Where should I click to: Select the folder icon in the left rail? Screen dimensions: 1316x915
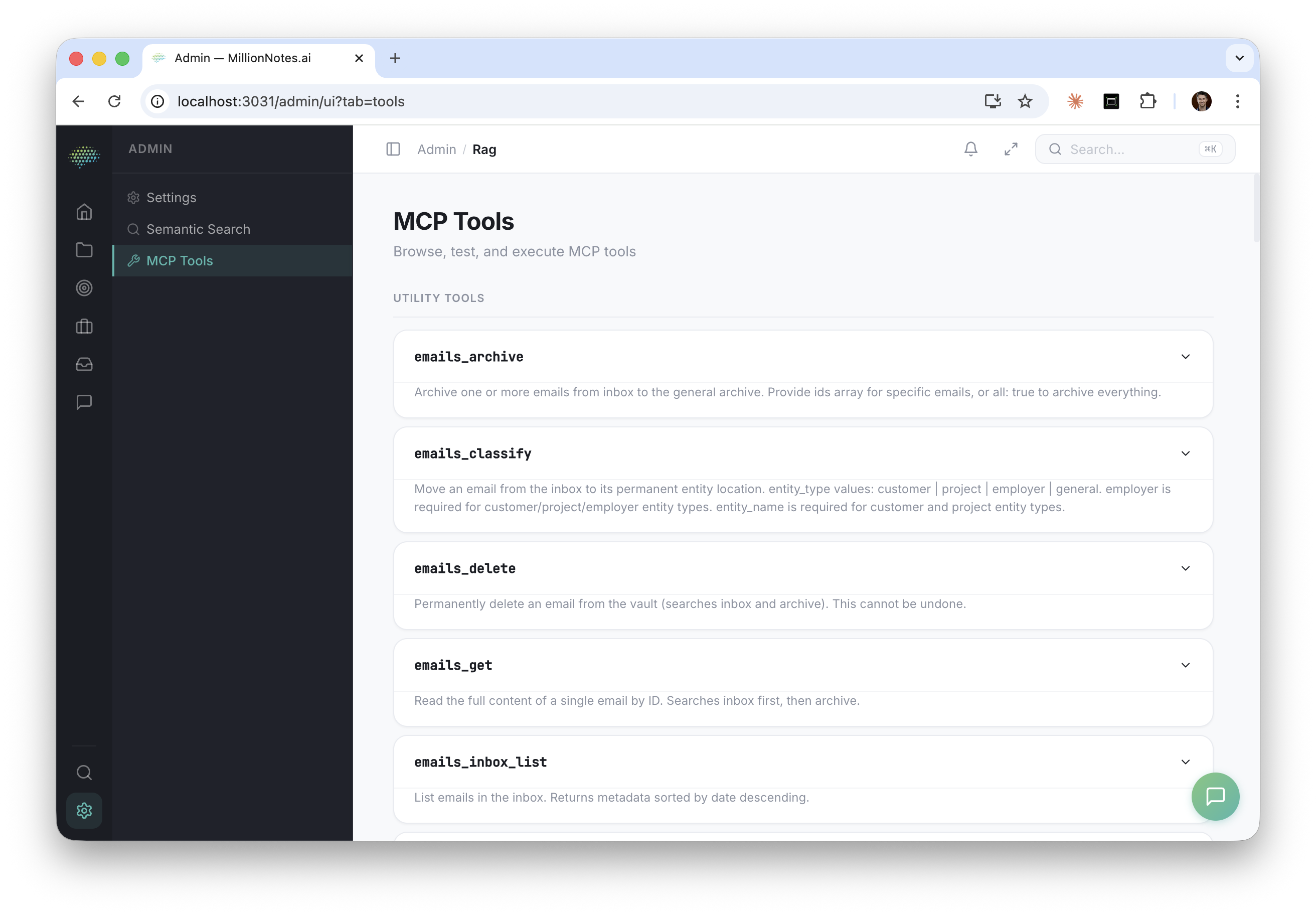(x=84, y=250)
